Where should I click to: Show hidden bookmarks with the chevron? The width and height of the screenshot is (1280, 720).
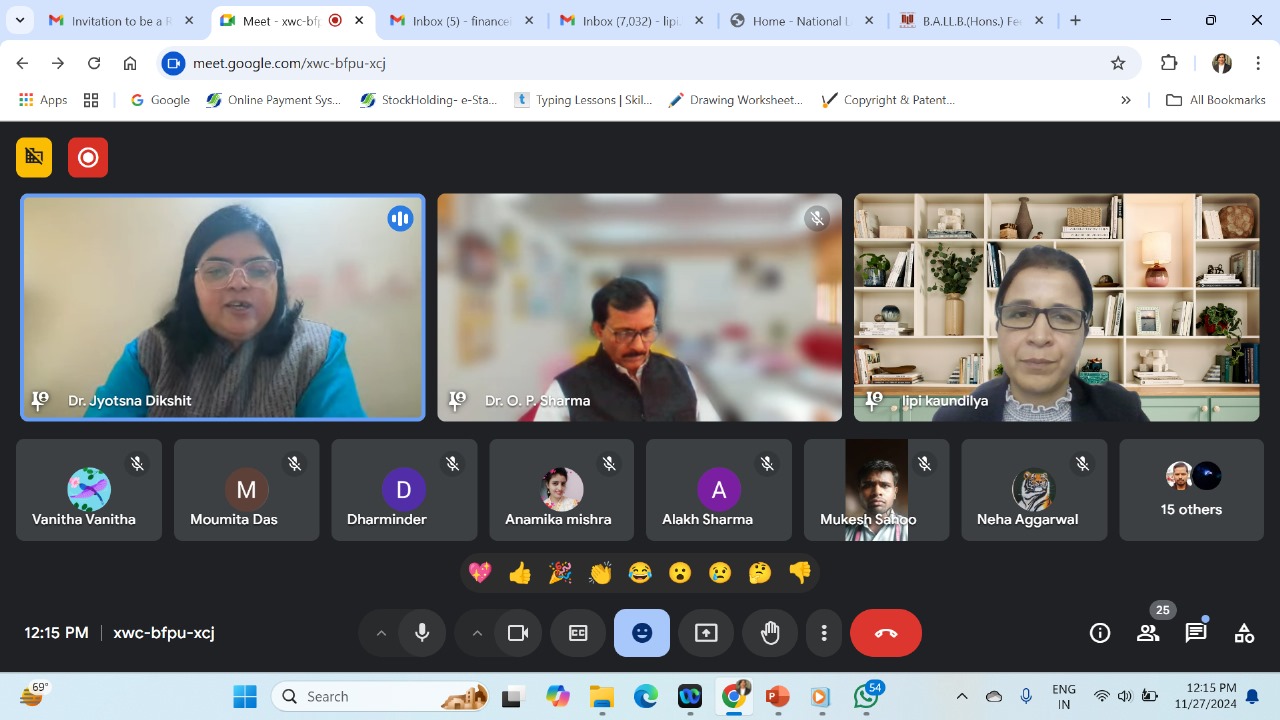pos(1126,100)
